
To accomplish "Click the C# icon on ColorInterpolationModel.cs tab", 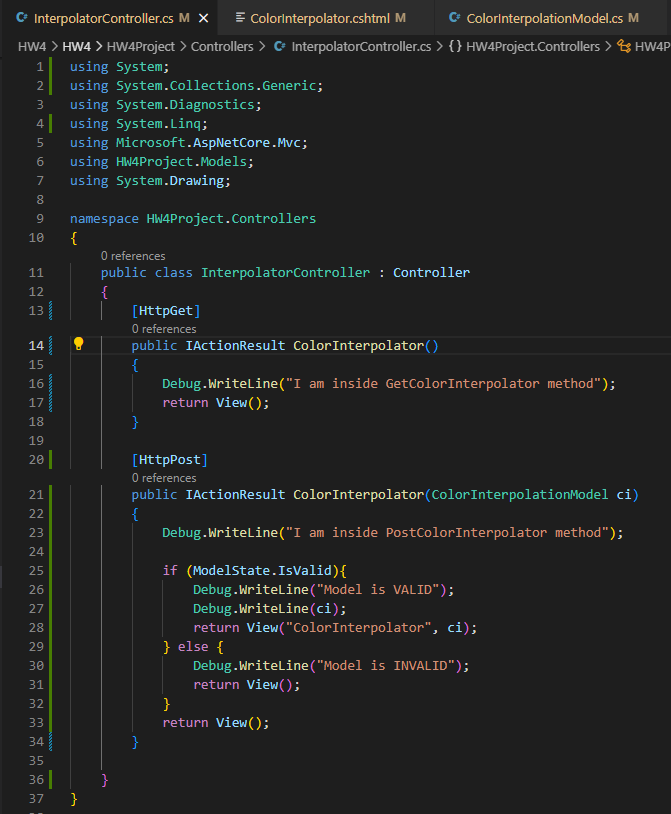I will click(x=454, y=18).
